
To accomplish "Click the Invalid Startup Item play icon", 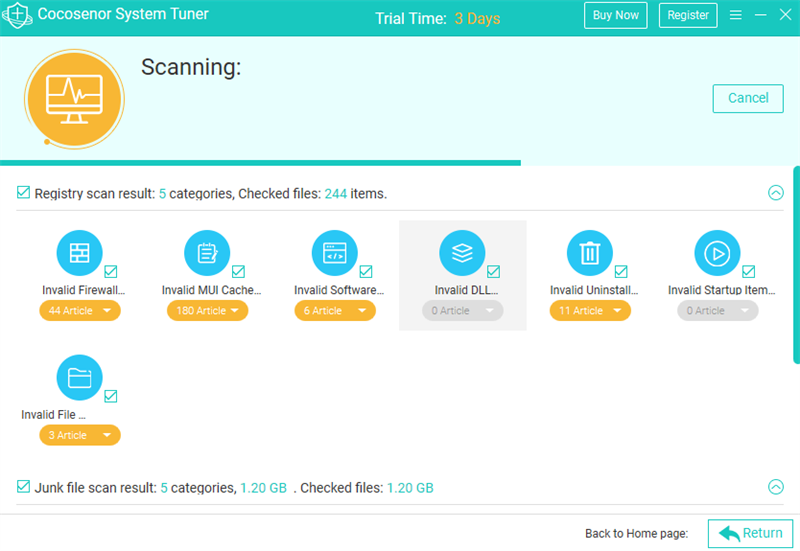I will click(717, 253).
